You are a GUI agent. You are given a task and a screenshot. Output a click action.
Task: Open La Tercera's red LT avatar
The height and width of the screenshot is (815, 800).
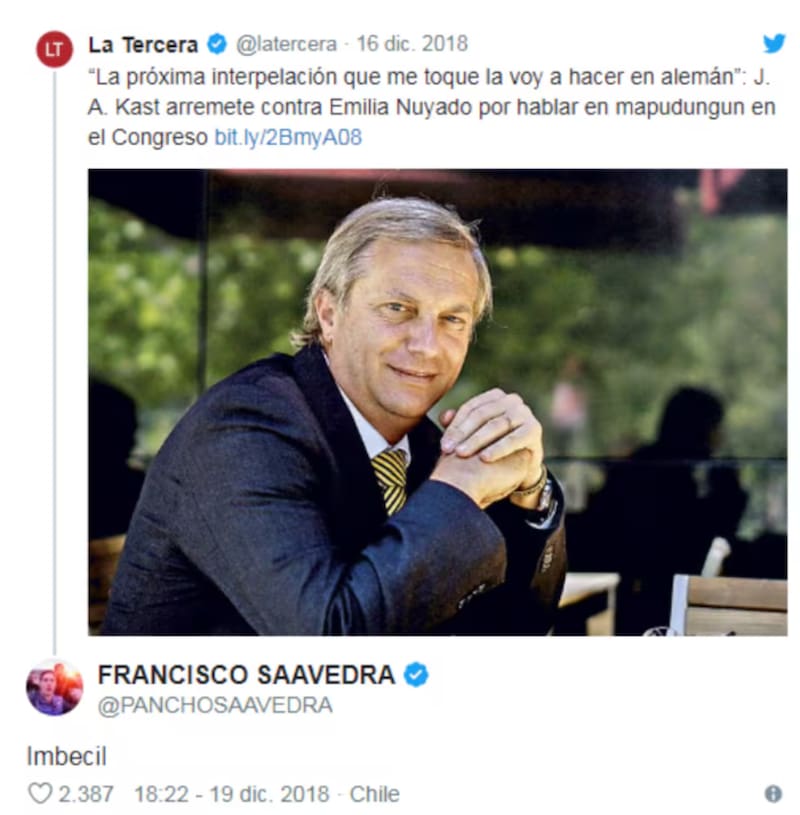pos(54,49)
